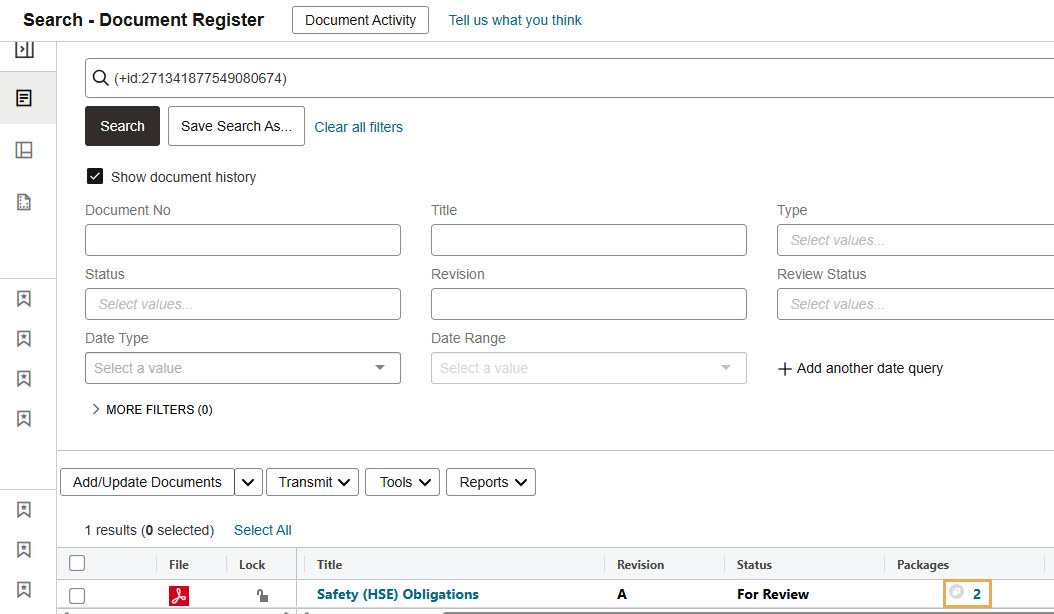Click the Document No input field
The image size is (1054, 614).
point(242,240)
